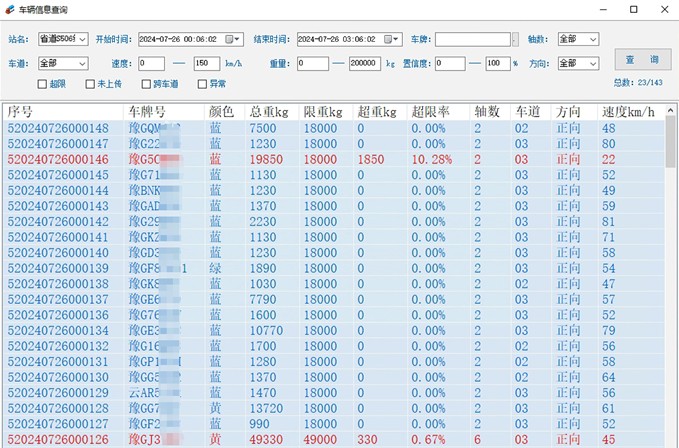The width and height of the screenshot is (679, 448).
Task: Tick the 超限 checkbox
Action: click(42, 84)
